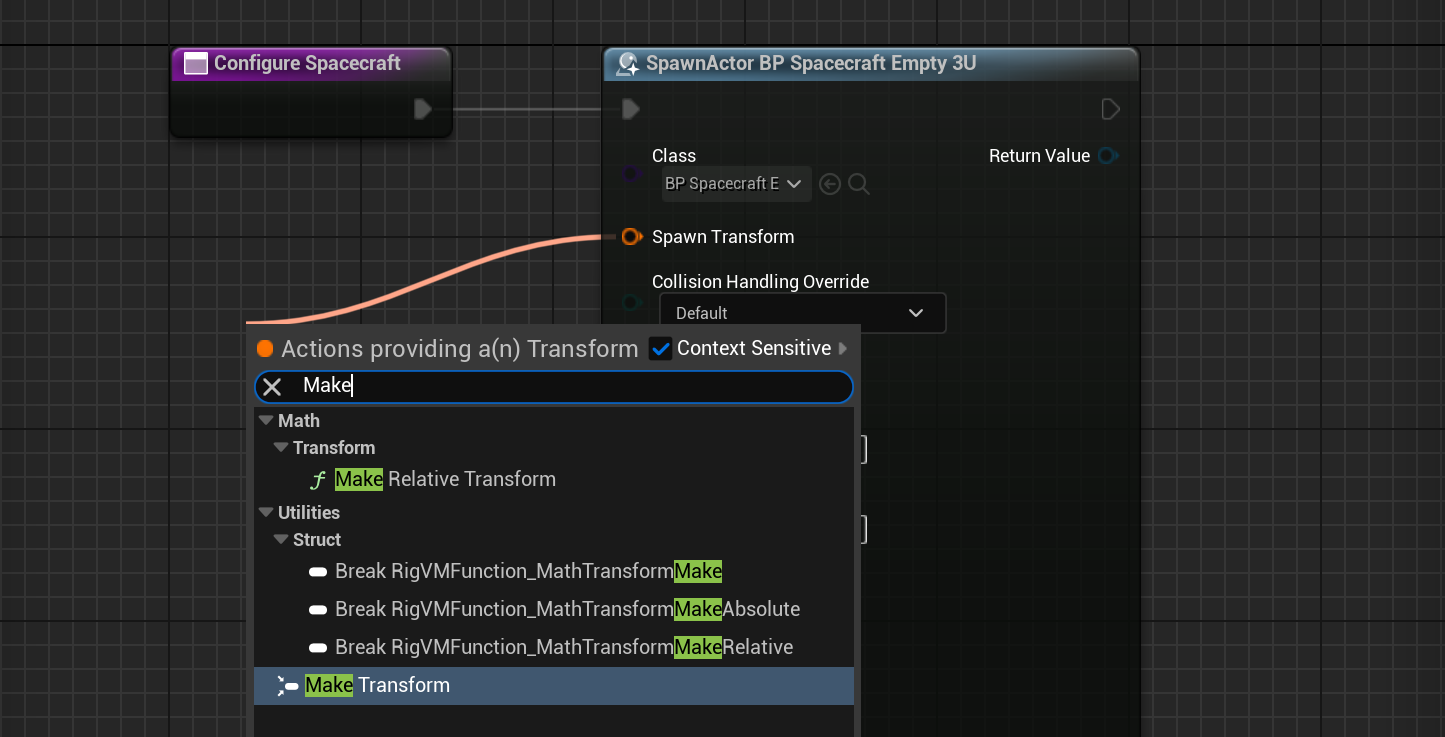
Task: Click the Spawn Transform input pin
Action: (x=631, y=237)
